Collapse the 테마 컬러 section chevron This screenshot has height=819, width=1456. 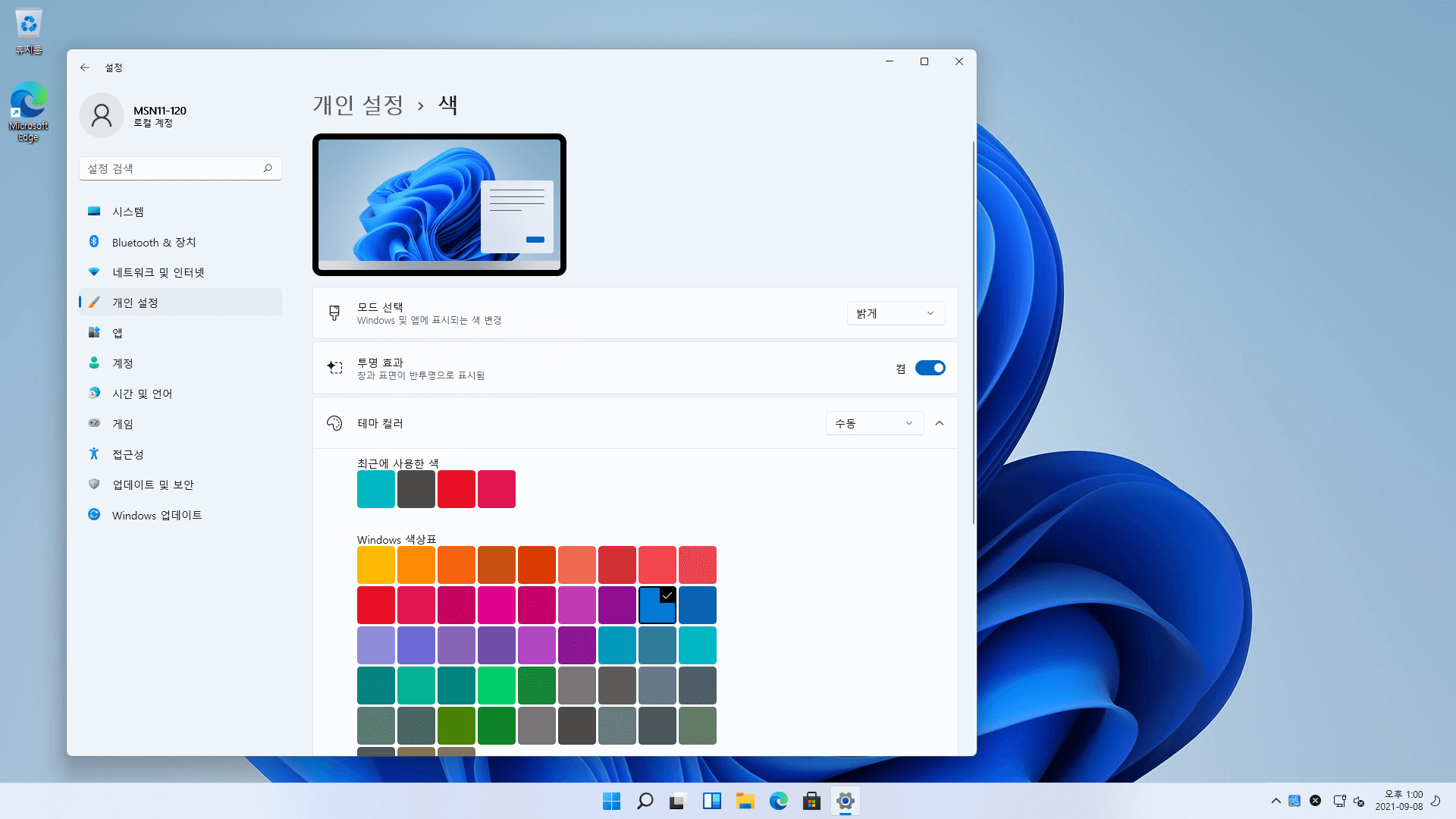click(x=940, y=423)
